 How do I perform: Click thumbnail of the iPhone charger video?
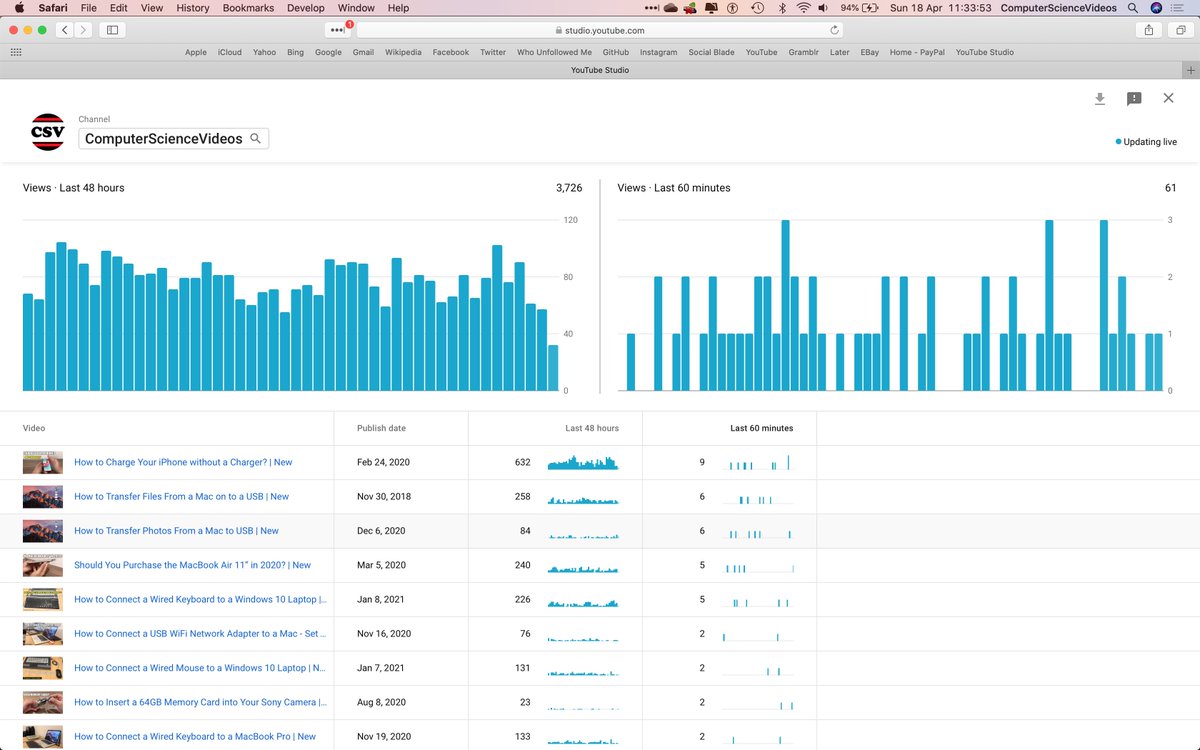click(x=43, y=463)
